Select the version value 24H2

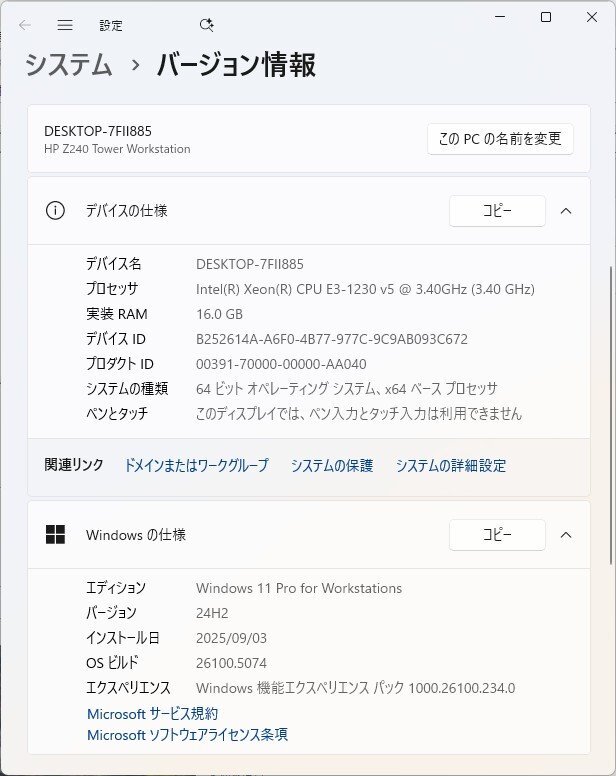click(212, 613)
